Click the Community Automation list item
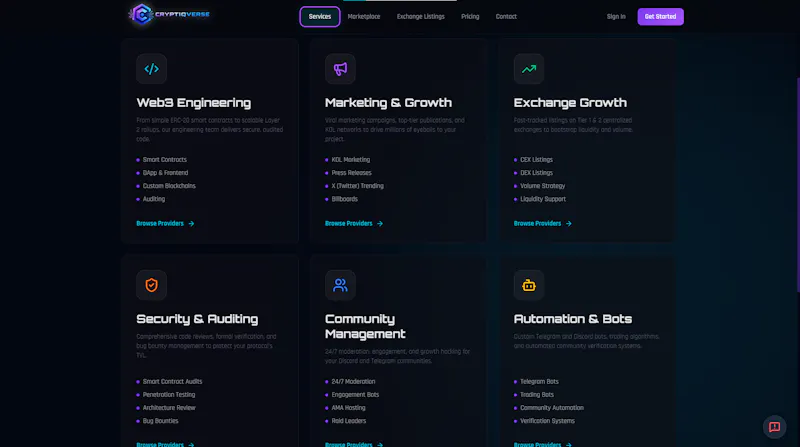800x447 pixels. (552, 408)
